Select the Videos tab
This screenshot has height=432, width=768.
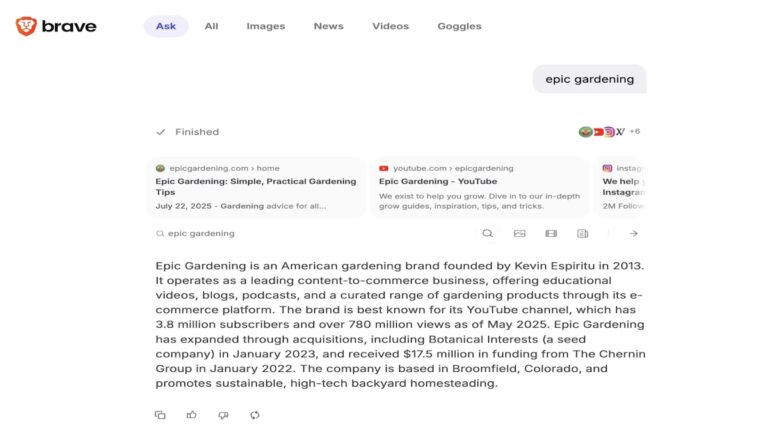pos(390,26)
